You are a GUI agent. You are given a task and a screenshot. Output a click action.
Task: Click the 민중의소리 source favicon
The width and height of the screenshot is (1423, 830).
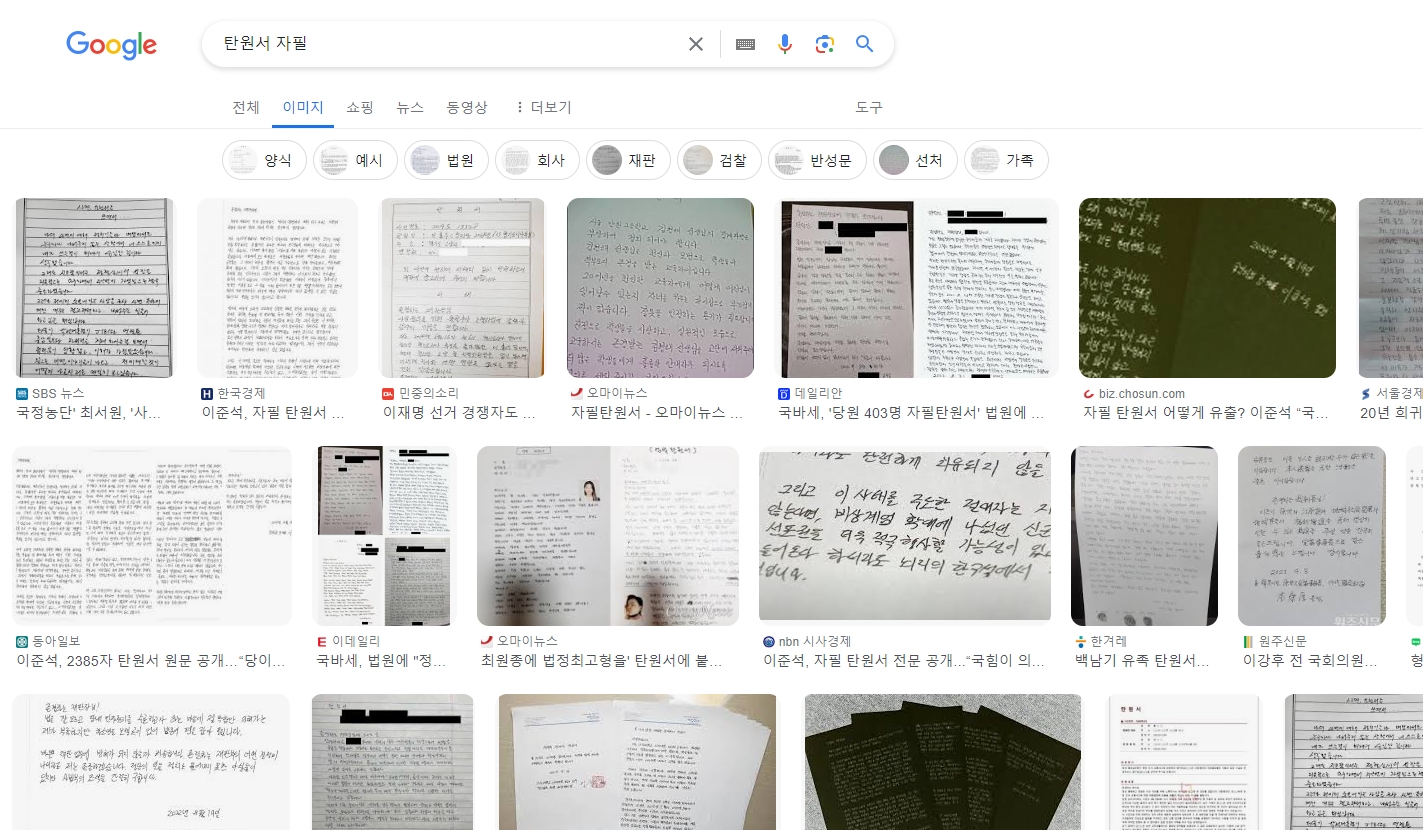coord(388,394)
